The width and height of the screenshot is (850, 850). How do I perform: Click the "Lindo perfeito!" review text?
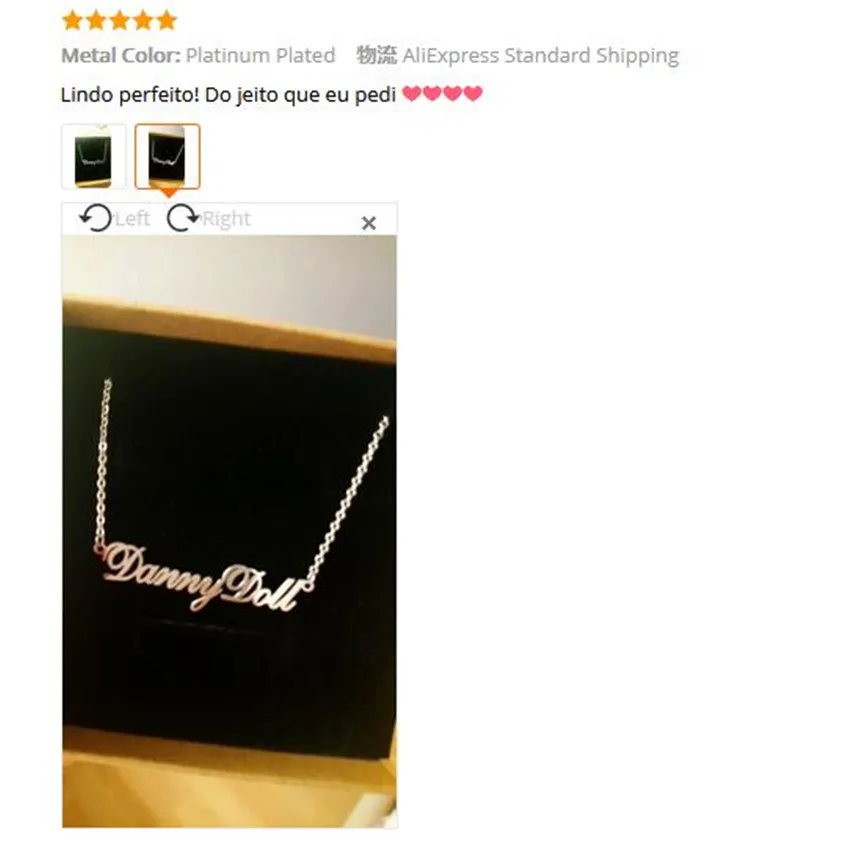(130, 95)
